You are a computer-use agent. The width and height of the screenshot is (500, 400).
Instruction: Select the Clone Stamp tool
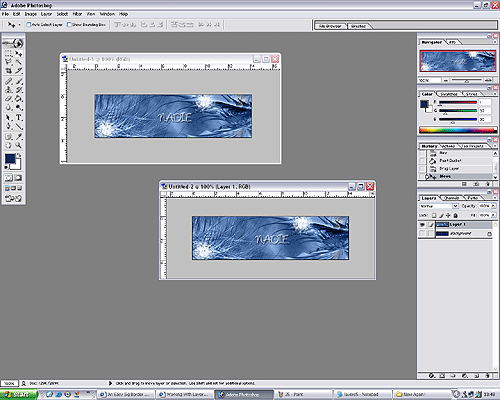[x=9, y=90]
